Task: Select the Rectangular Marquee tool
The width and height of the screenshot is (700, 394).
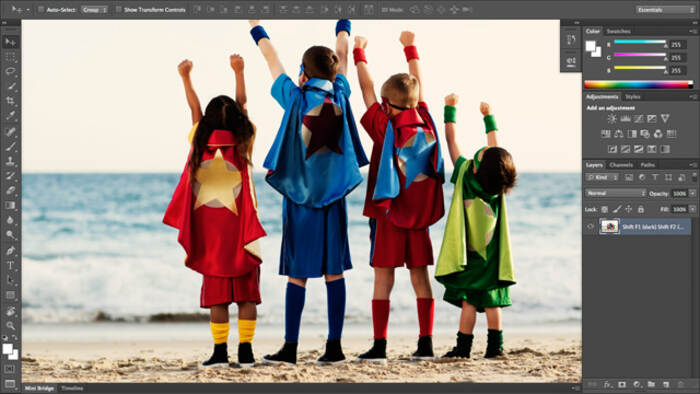Action: (x=10, y=57)
